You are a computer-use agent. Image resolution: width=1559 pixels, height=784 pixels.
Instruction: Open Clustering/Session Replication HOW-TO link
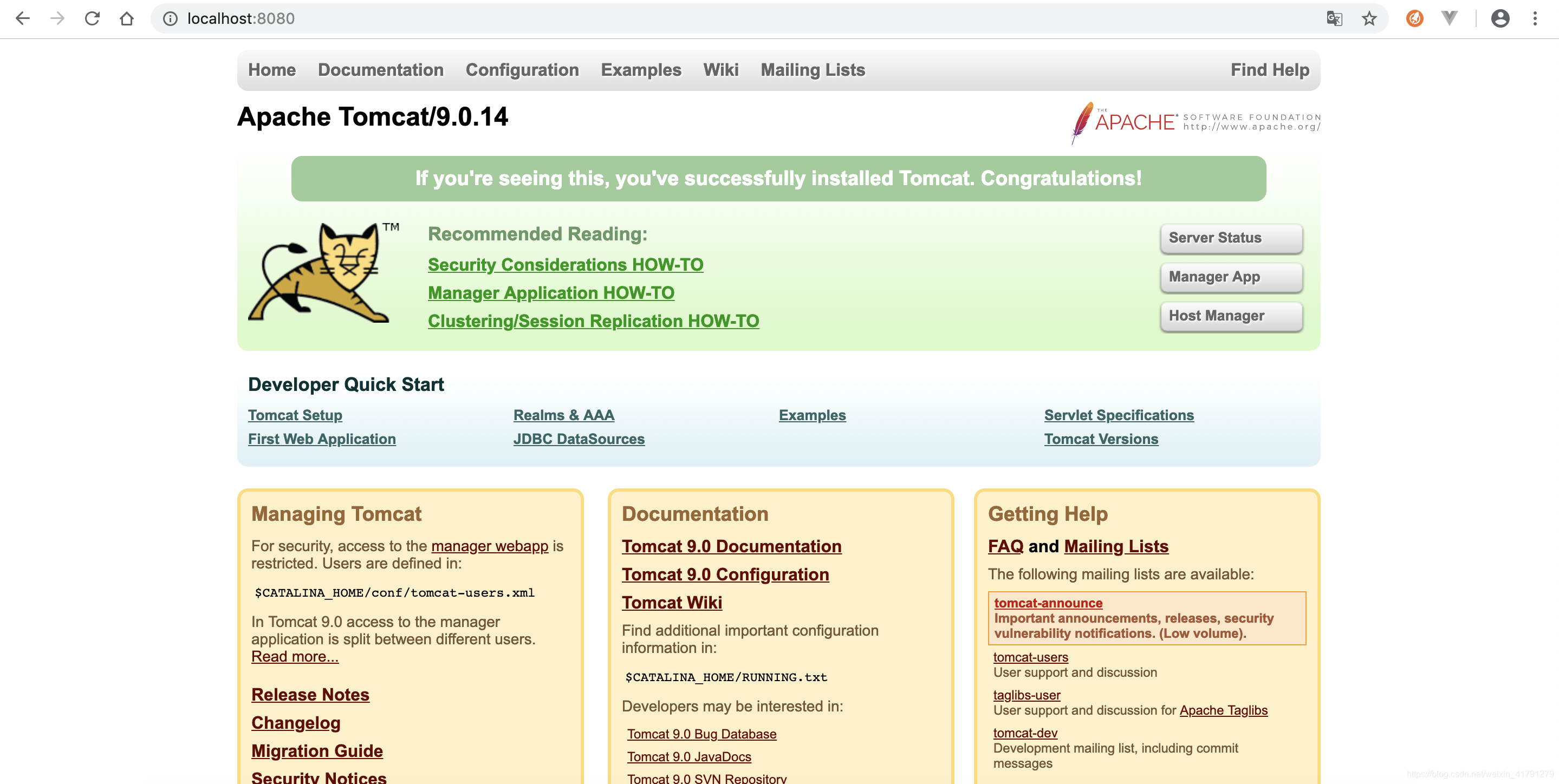pos(593,321)
